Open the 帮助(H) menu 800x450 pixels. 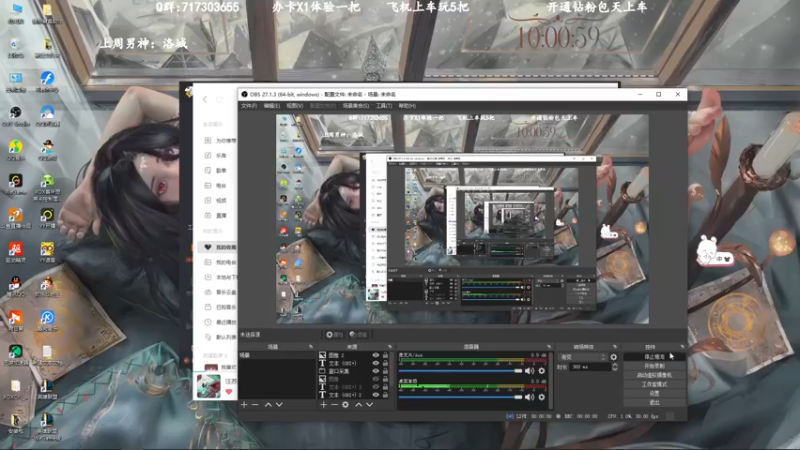[x=407, y=106]
